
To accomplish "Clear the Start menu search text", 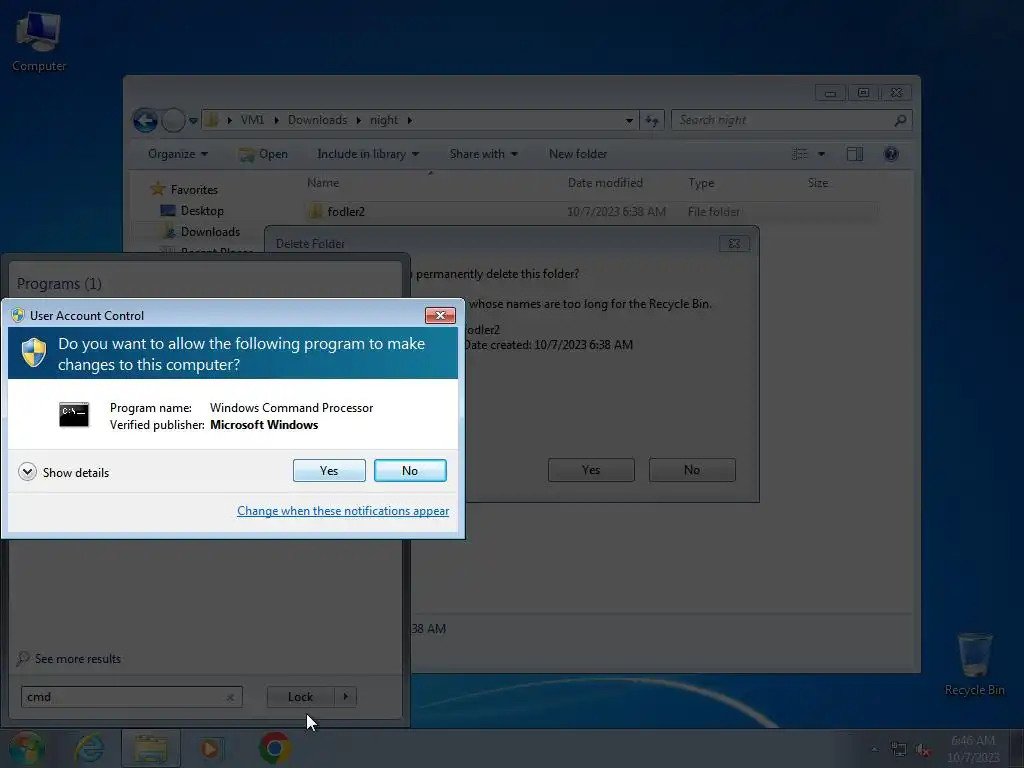I will click(230, 697).
